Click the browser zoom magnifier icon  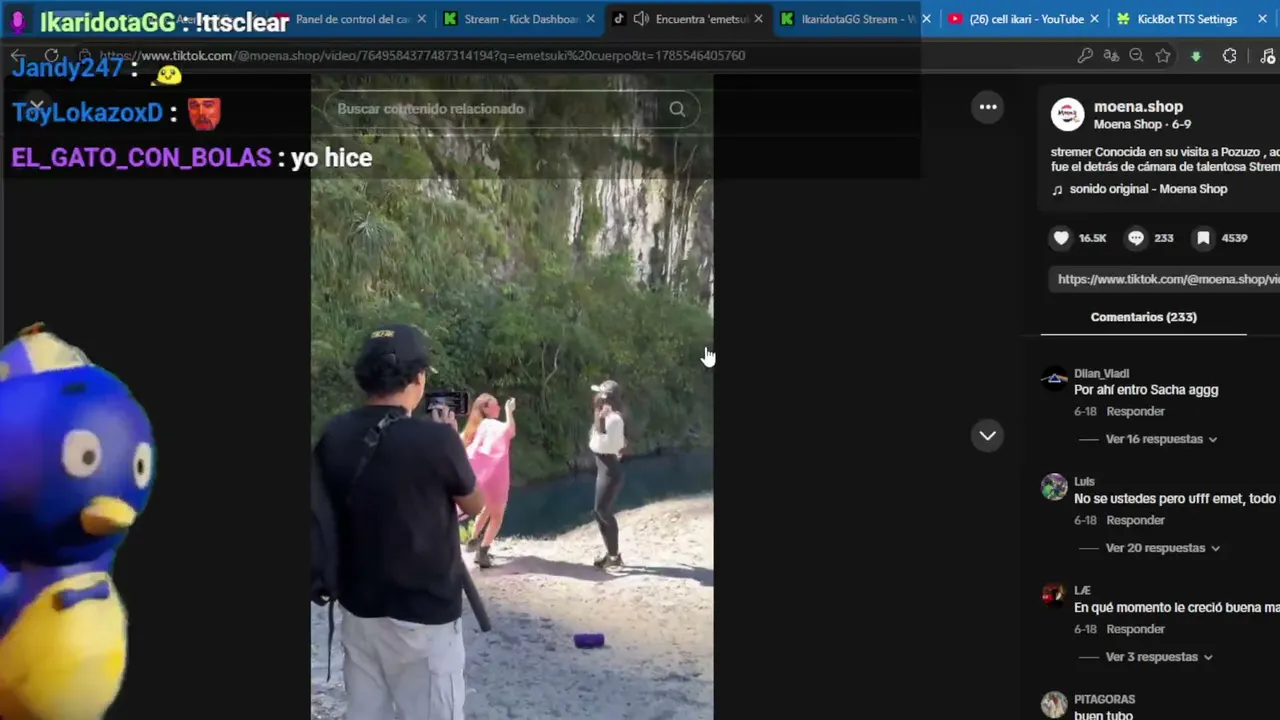(x=1136, y=56)
